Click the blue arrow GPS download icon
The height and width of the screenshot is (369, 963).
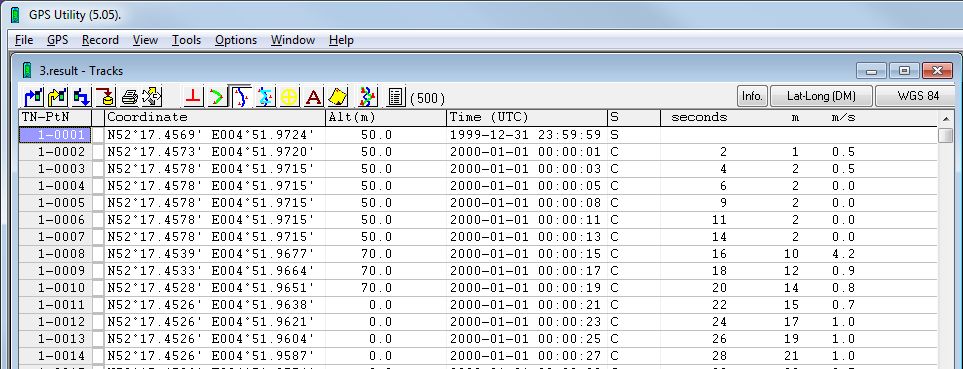tap(34, 96)
